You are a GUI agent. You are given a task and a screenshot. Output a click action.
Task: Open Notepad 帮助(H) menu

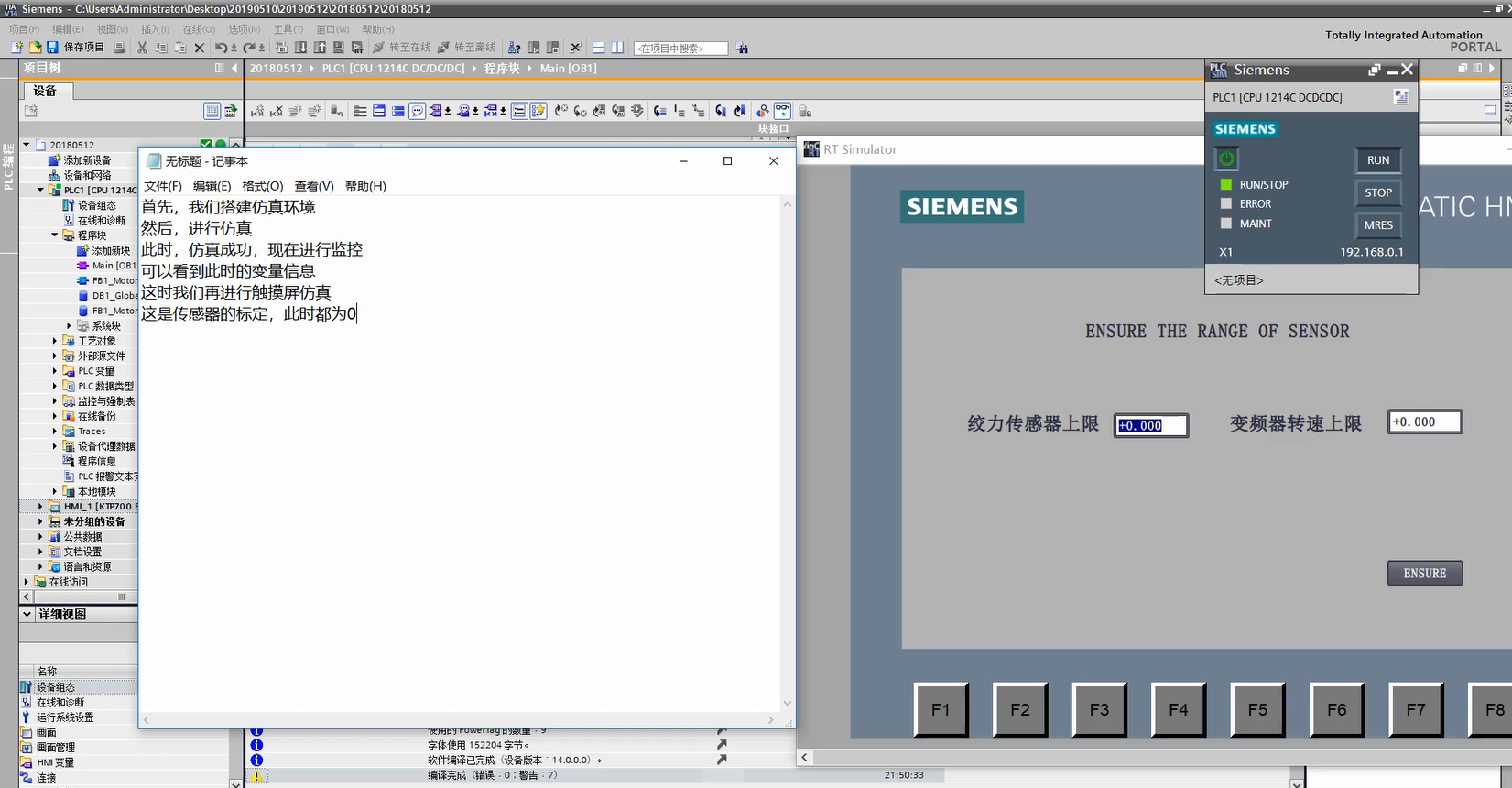365,185
